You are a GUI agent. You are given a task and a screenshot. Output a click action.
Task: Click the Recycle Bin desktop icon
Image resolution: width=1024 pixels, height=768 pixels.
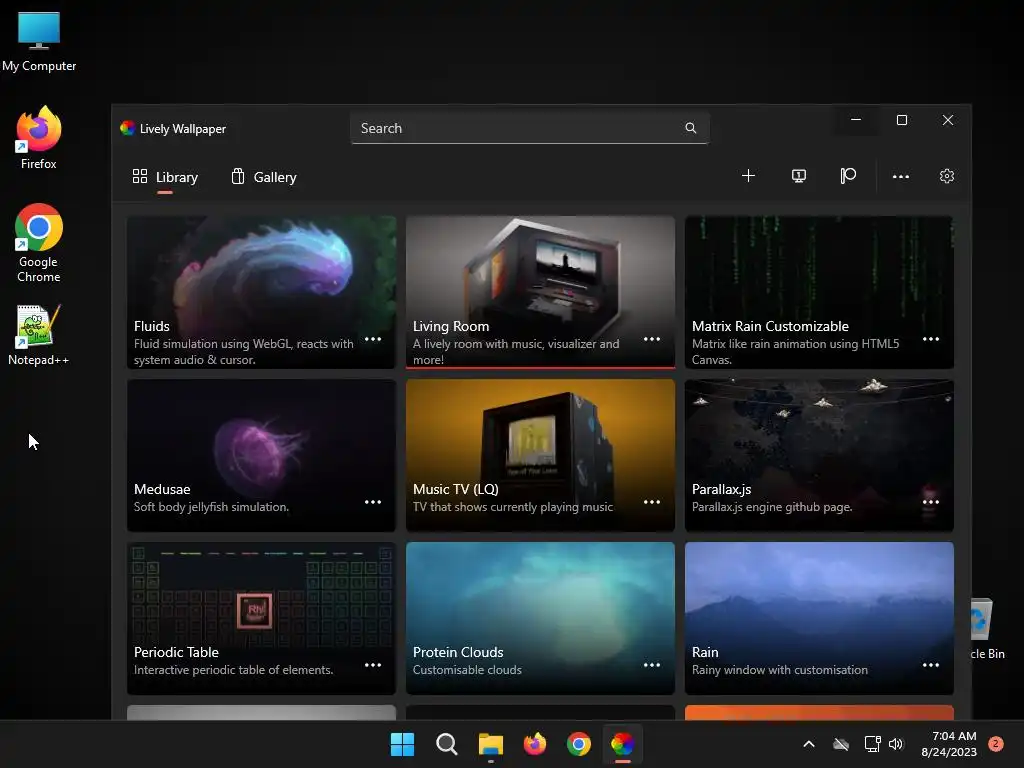[x=987, y=629]
